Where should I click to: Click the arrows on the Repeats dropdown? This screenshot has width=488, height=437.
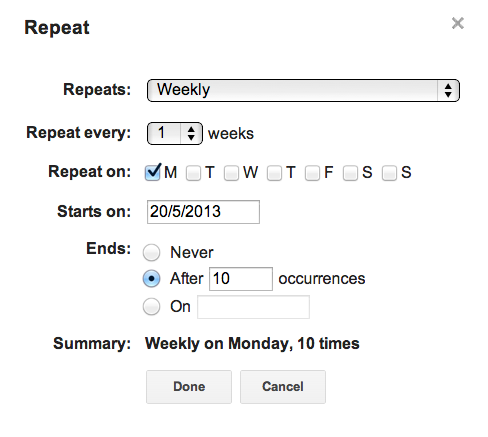[x=448, y=90]
